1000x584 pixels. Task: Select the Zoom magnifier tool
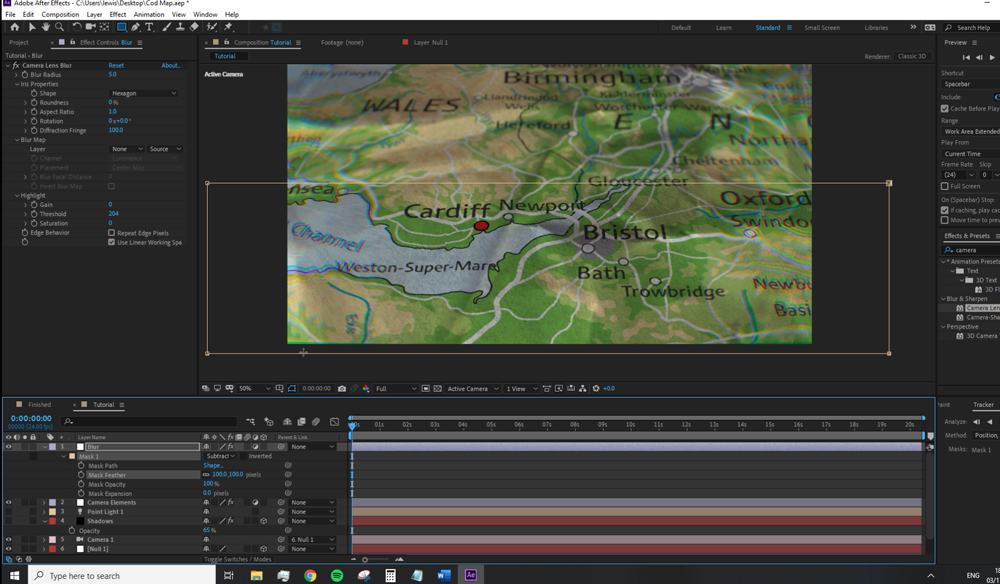pyautogui.click(x=59, y=27)
